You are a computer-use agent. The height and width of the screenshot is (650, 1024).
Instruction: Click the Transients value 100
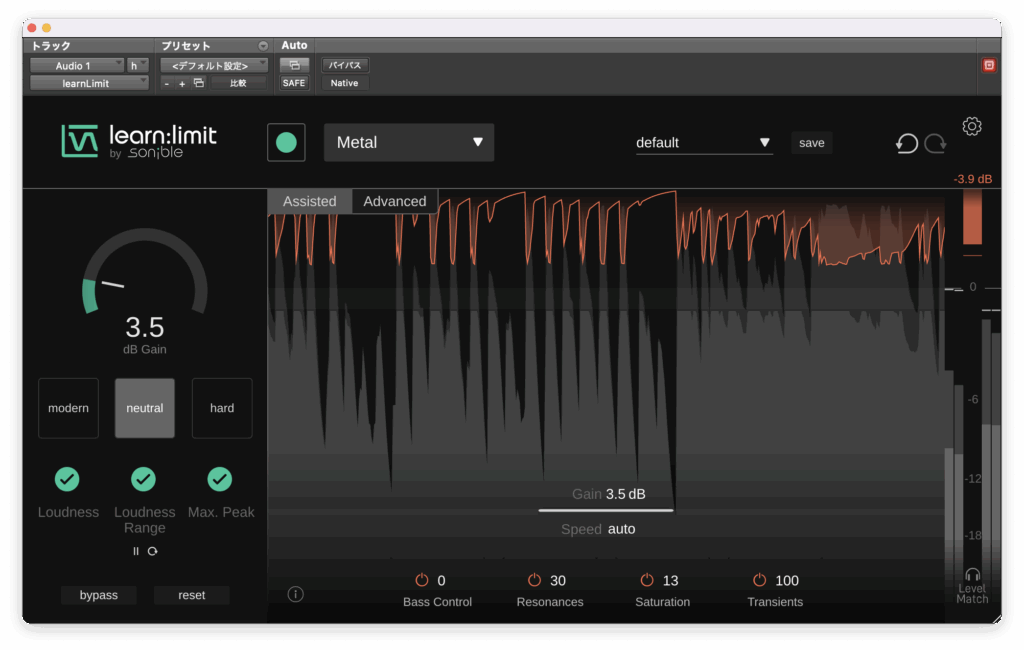point(787,581)
